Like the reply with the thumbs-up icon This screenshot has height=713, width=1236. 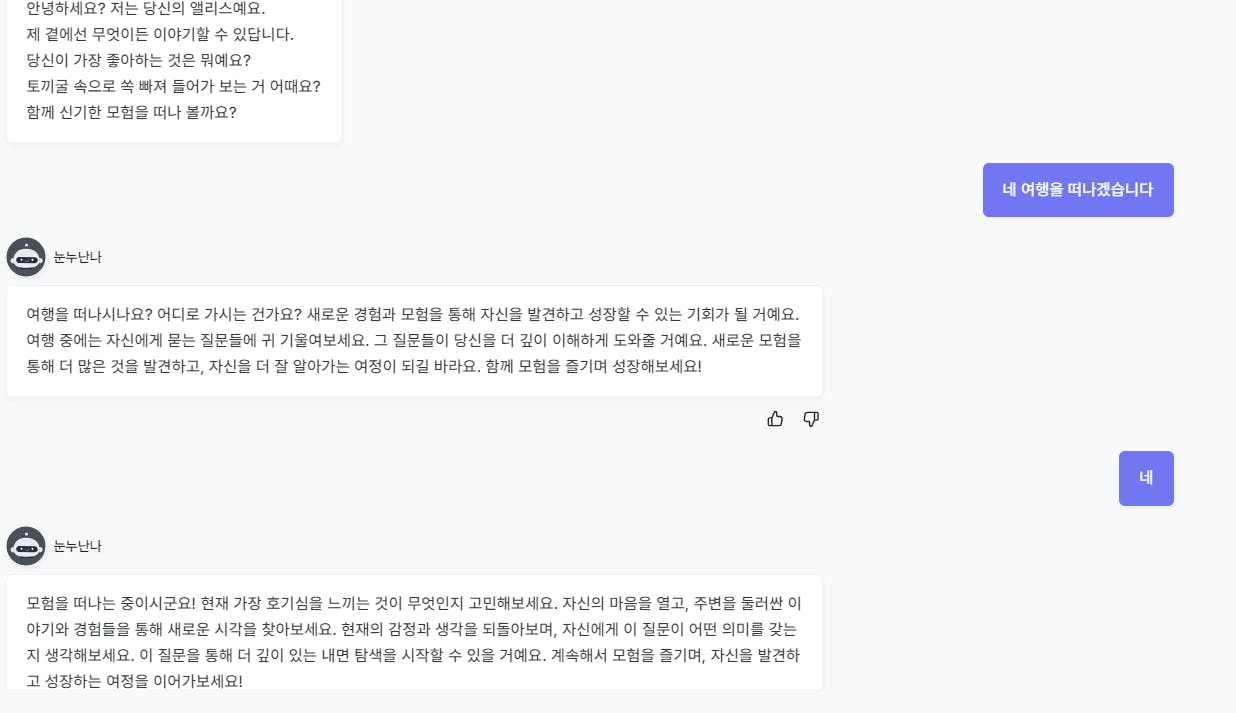coord(775,419)
